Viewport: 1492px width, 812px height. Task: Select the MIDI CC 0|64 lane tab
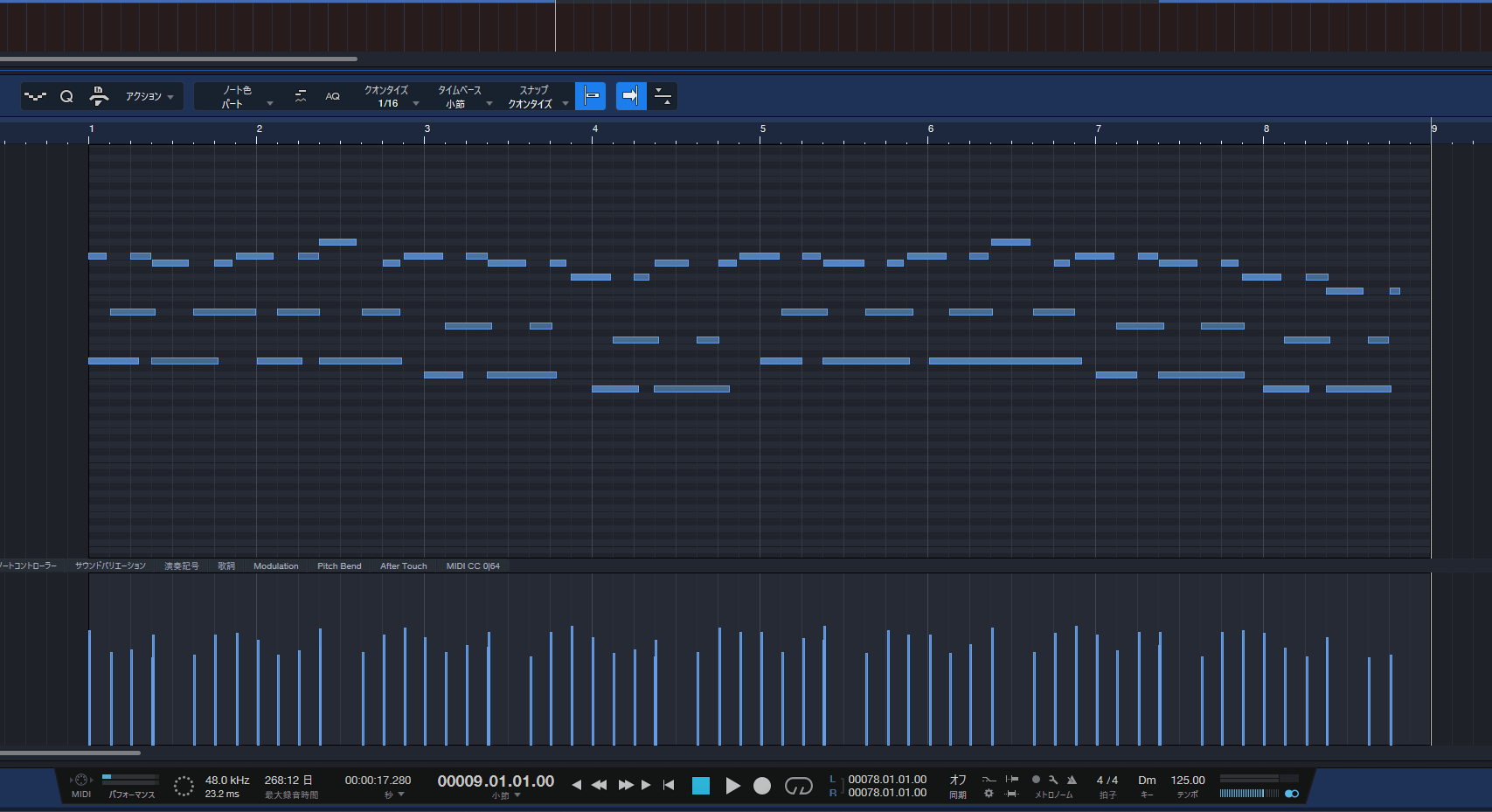point(473,566)
